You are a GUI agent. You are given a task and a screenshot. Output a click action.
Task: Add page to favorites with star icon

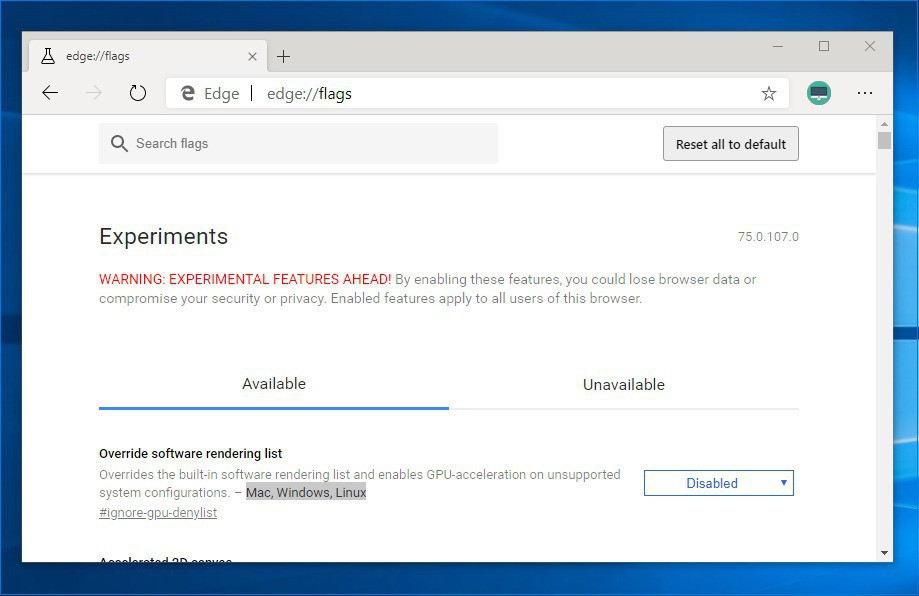(768, 93)
